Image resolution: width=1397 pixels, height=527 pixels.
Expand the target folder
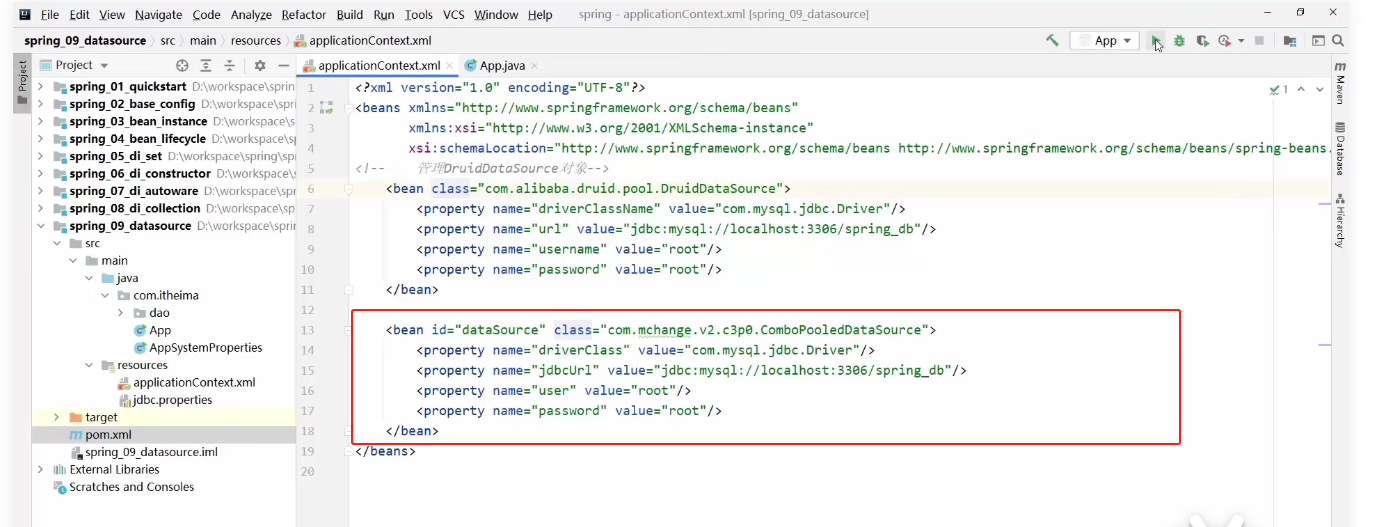pos(57,417)
